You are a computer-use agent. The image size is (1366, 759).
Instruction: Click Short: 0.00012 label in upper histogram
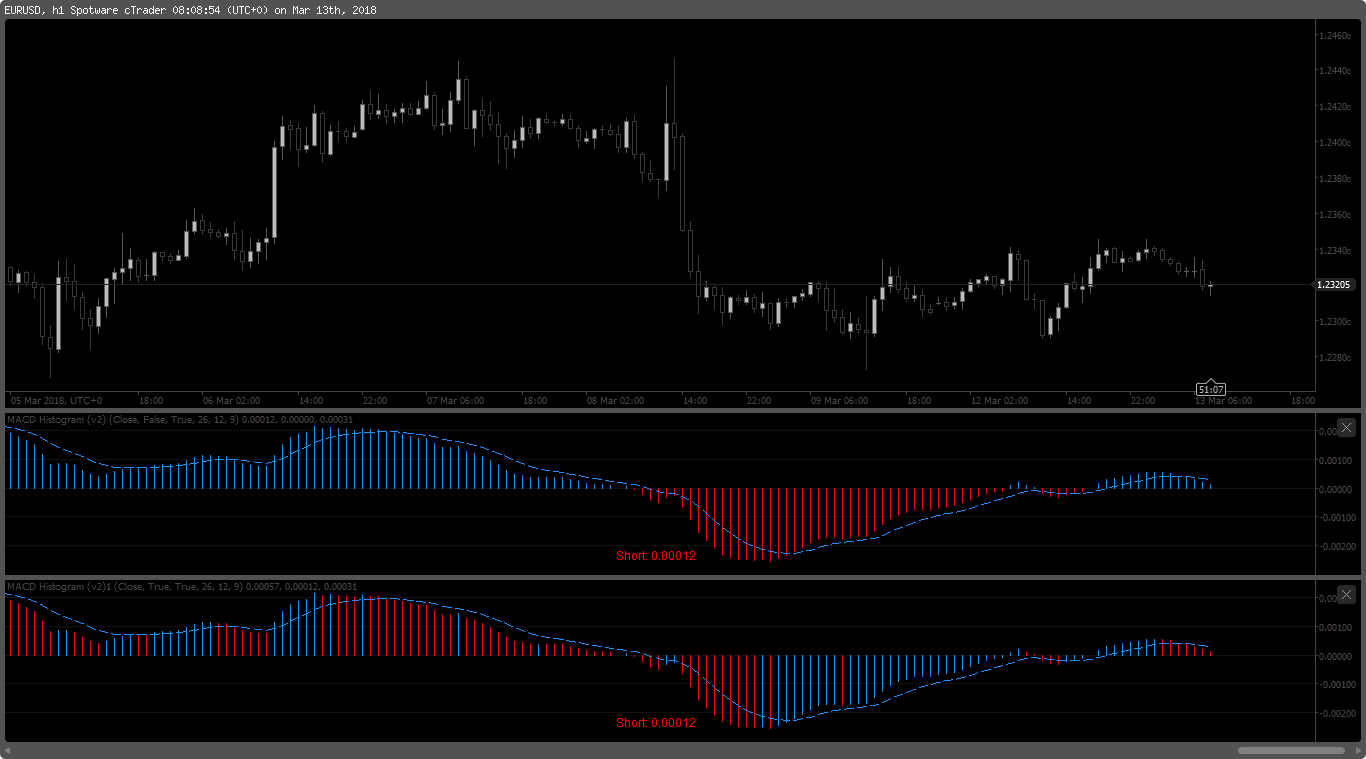point(656,555)
